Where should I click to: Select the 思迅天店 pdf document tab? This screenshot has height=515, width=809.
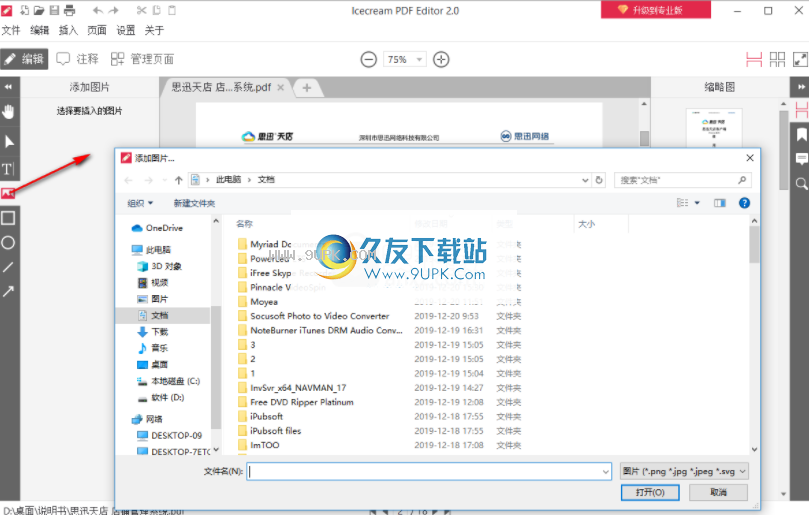[221, 87]
